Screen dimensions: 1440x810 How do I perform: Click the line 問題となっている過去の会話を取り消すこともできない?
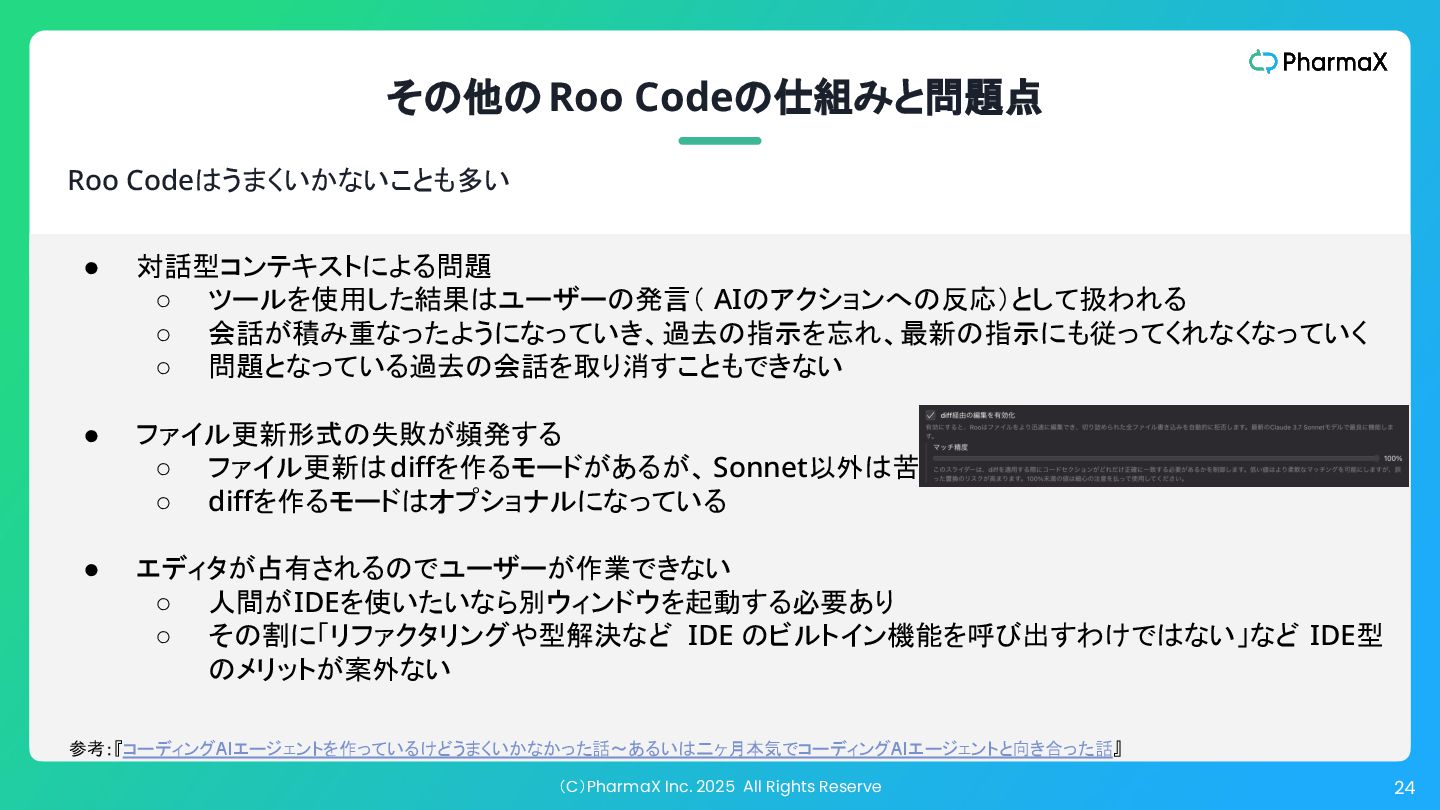coord(525,366)
